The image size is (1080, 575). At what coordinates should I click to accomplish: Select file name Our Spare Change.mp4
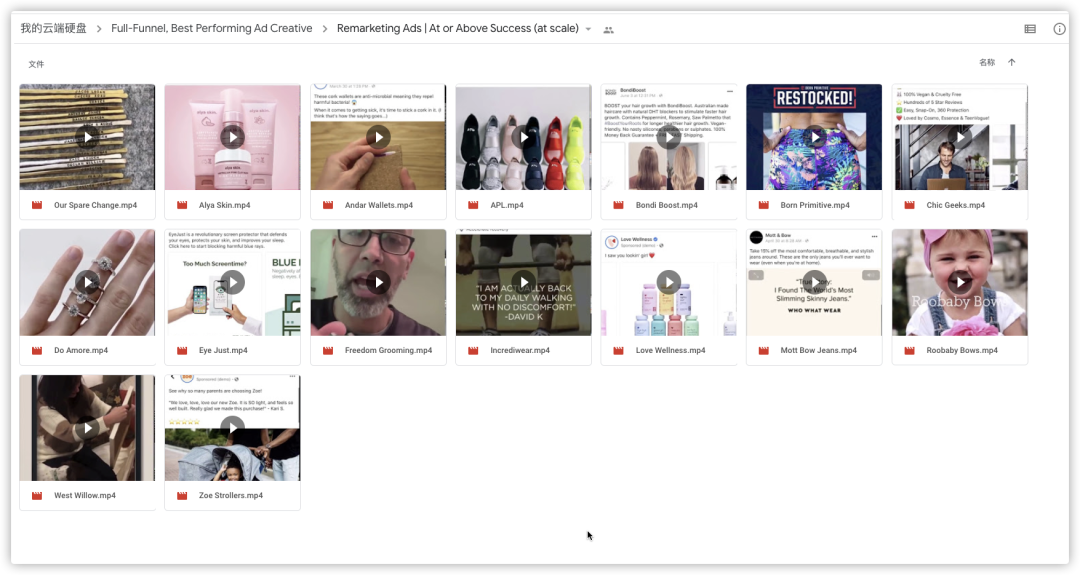click(96, 205)
